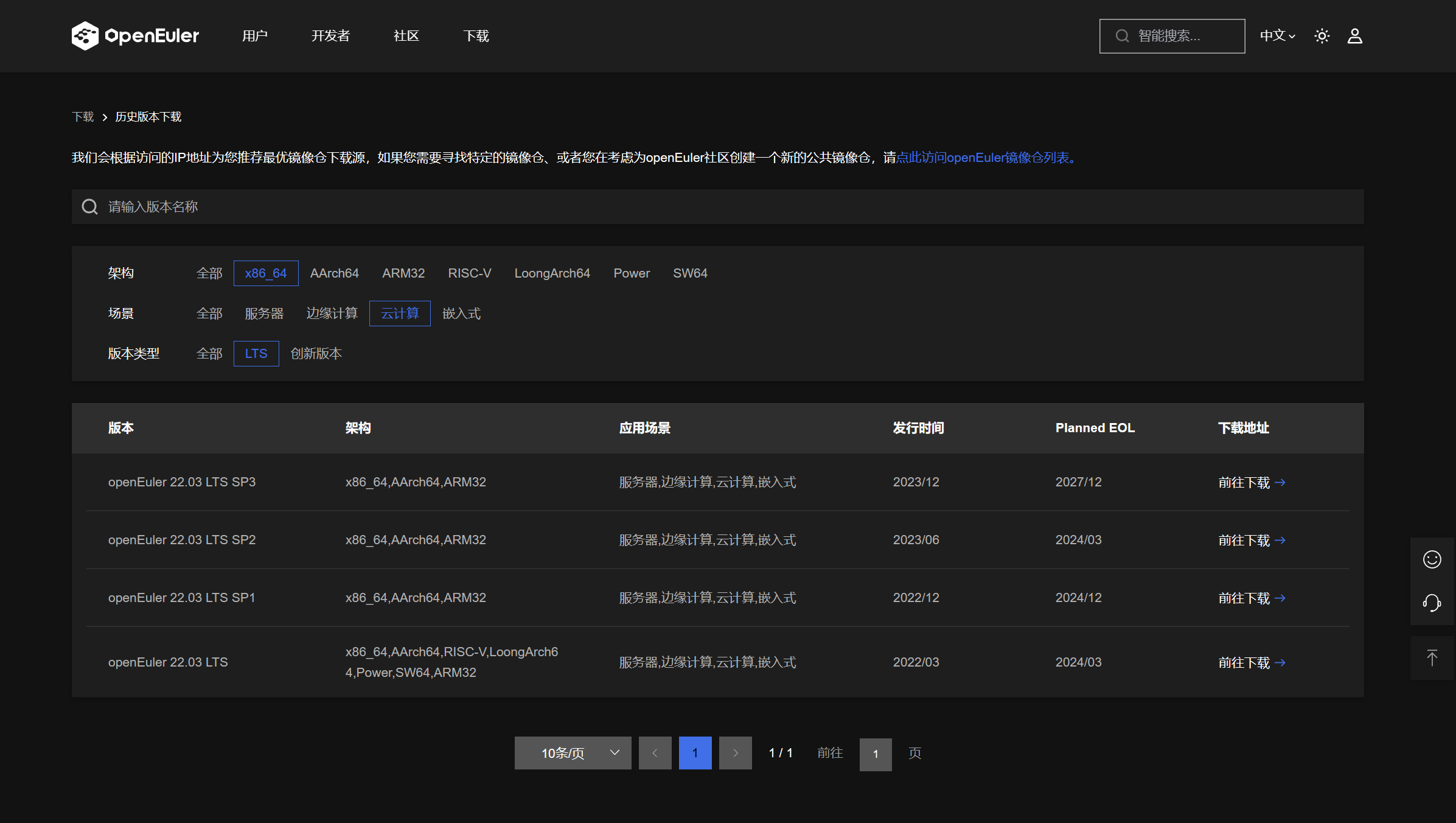Select the 边缘计算 scenario filter

[332, 313]
